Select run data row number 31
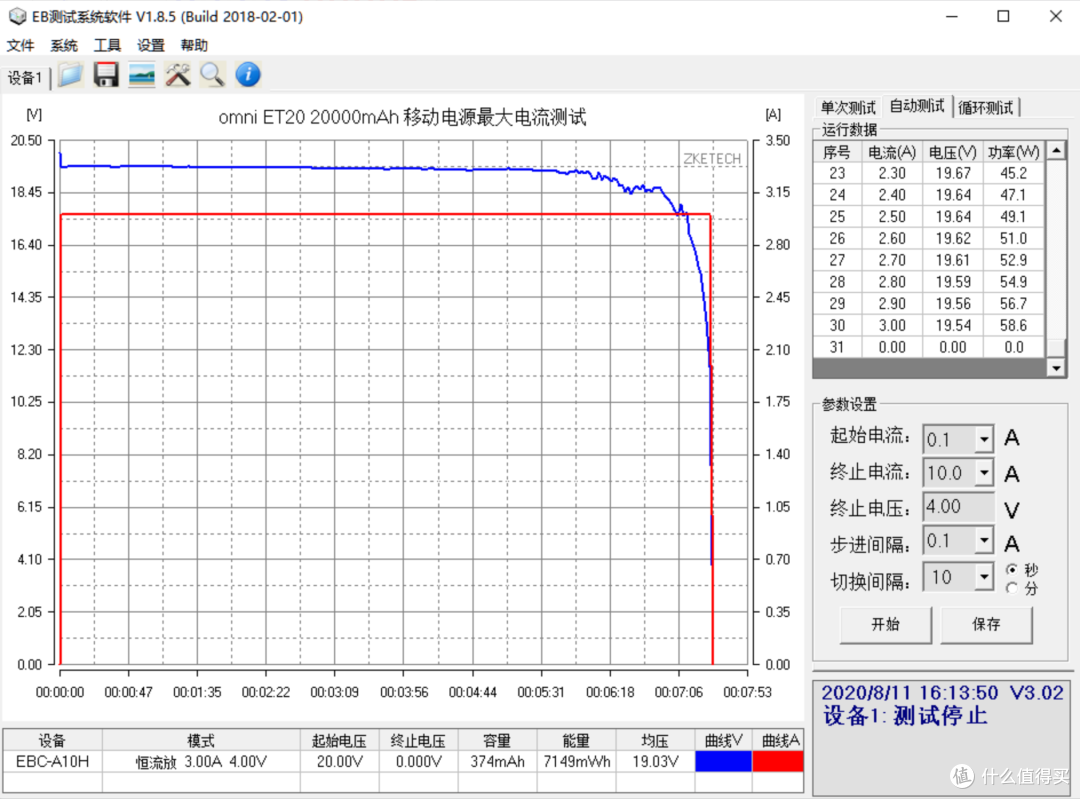Screen dimensions: 1080x799 [x=928, y=347]
